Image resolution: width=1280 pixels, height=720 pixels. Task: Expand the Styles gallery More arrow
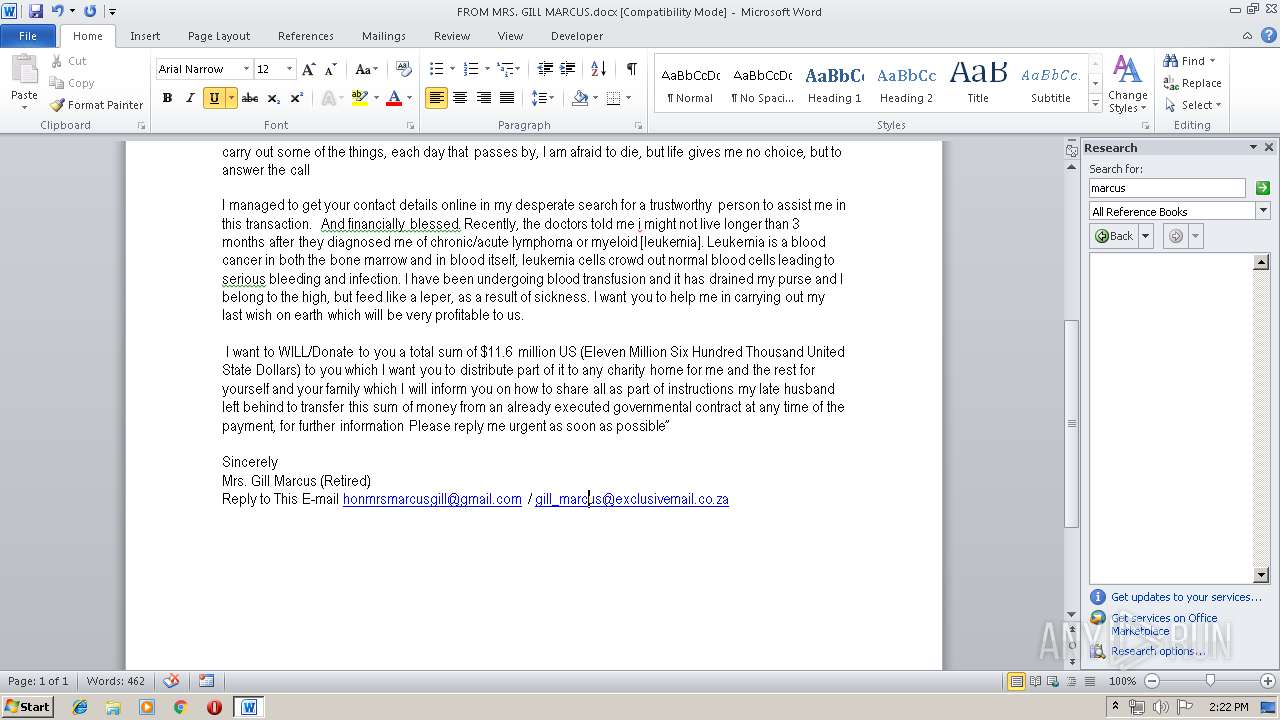pos(1095,104)
